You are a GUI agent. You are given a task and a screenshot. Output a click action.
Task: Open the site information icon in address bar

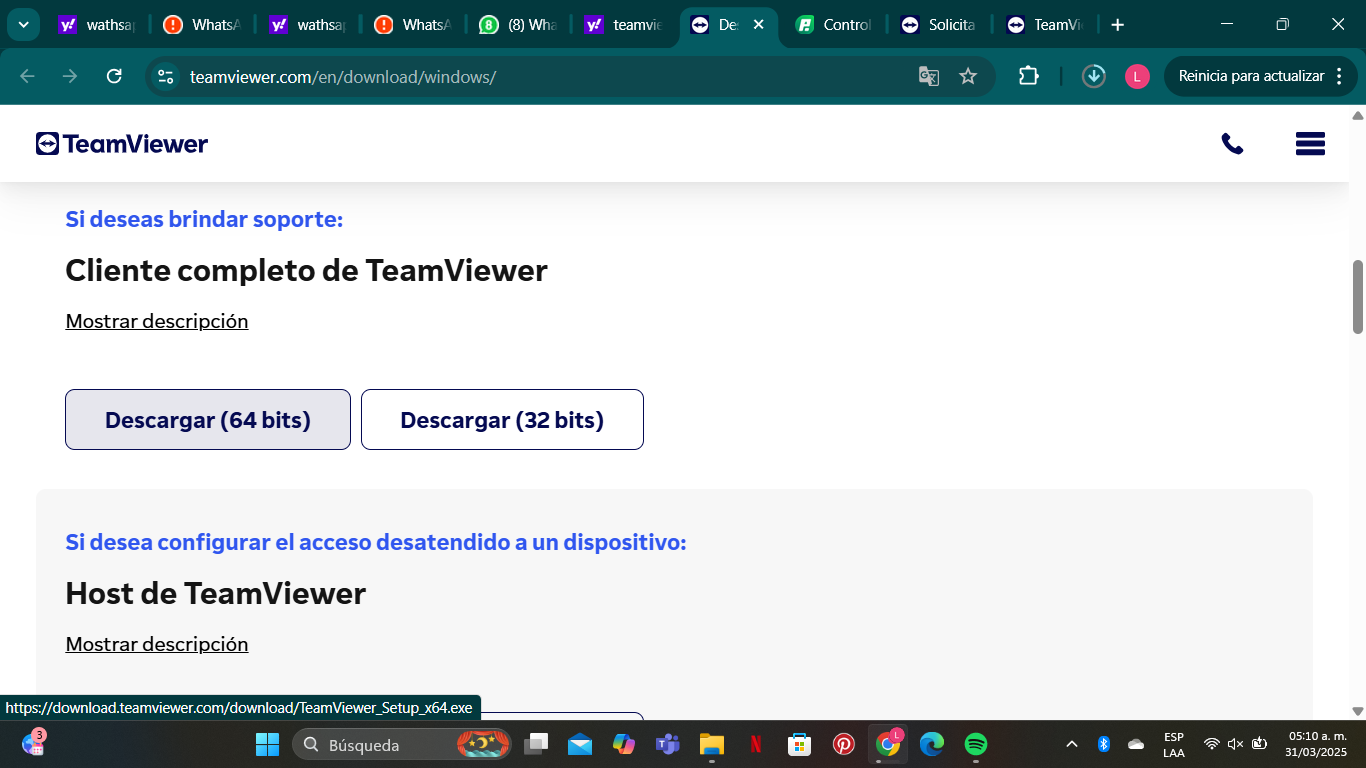click(166, 76)
